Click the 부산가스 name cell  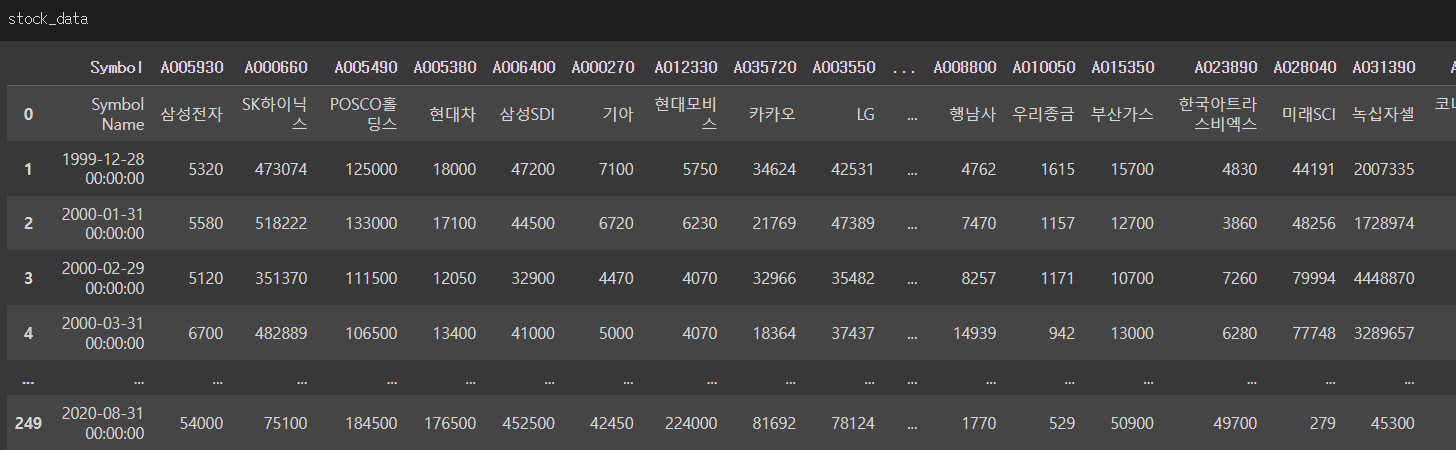click(1123, 114)
